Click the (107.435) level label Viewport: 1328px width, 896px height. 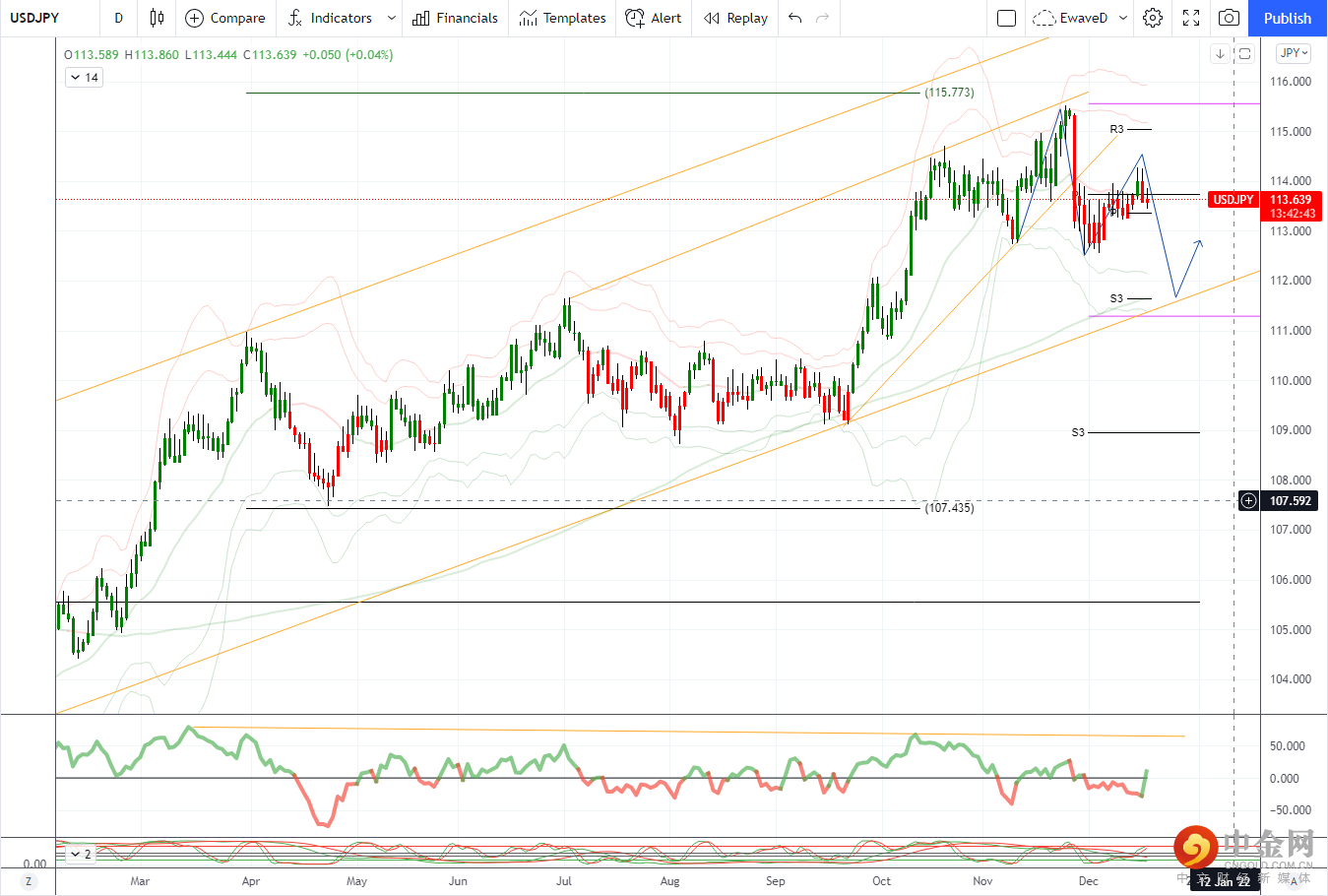point(949,508)
